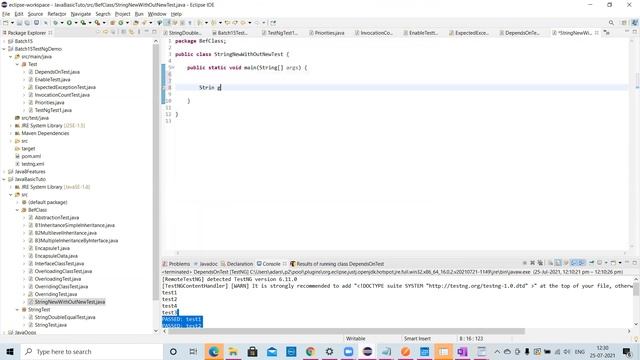This screenshot has width=640, height=360.
Task: Click the Writable status bar entry
Action: (x=356, y=338)
